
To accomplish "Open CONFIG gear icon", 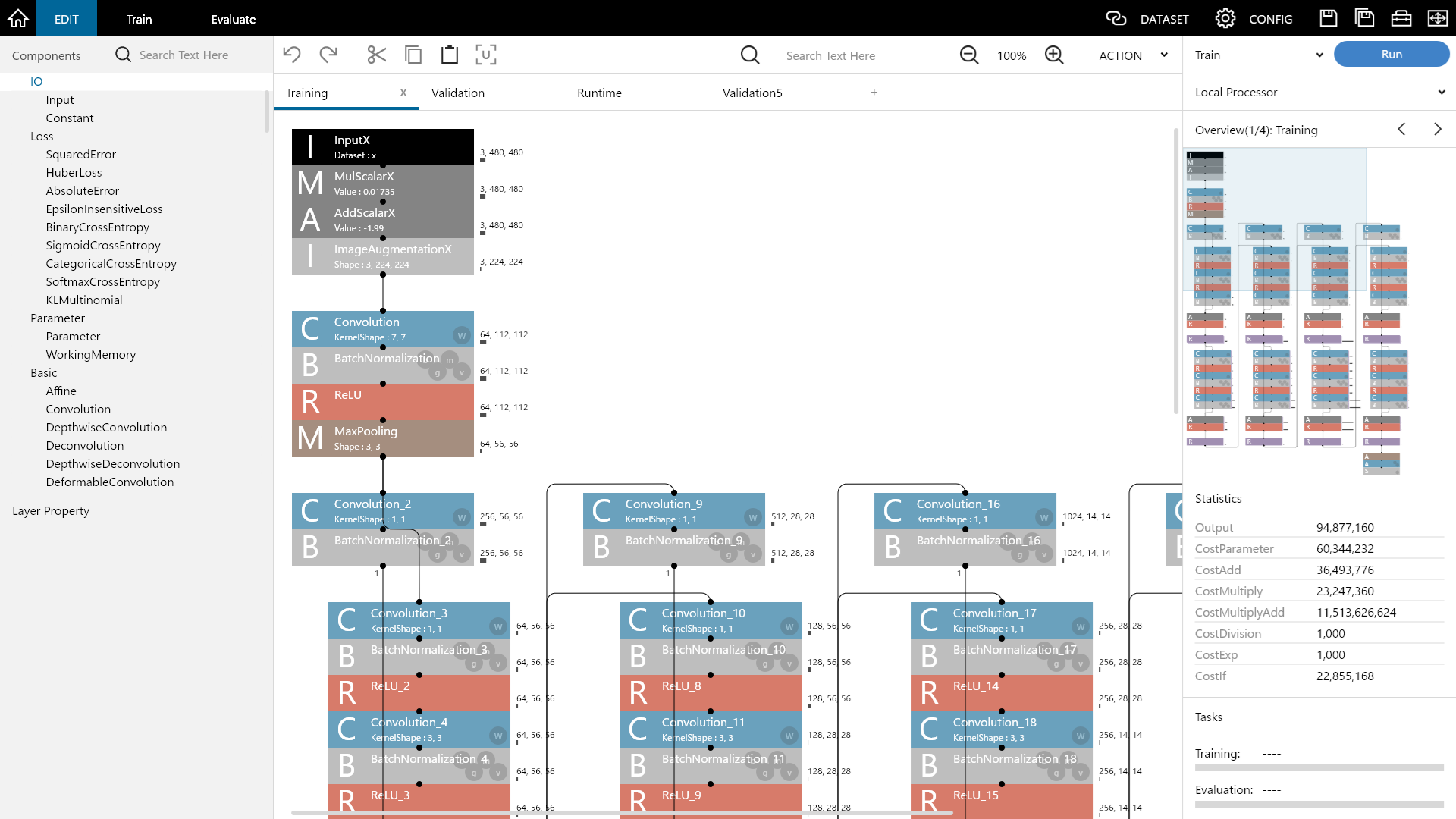I will pyautogui.click(x=1225, y=18).
